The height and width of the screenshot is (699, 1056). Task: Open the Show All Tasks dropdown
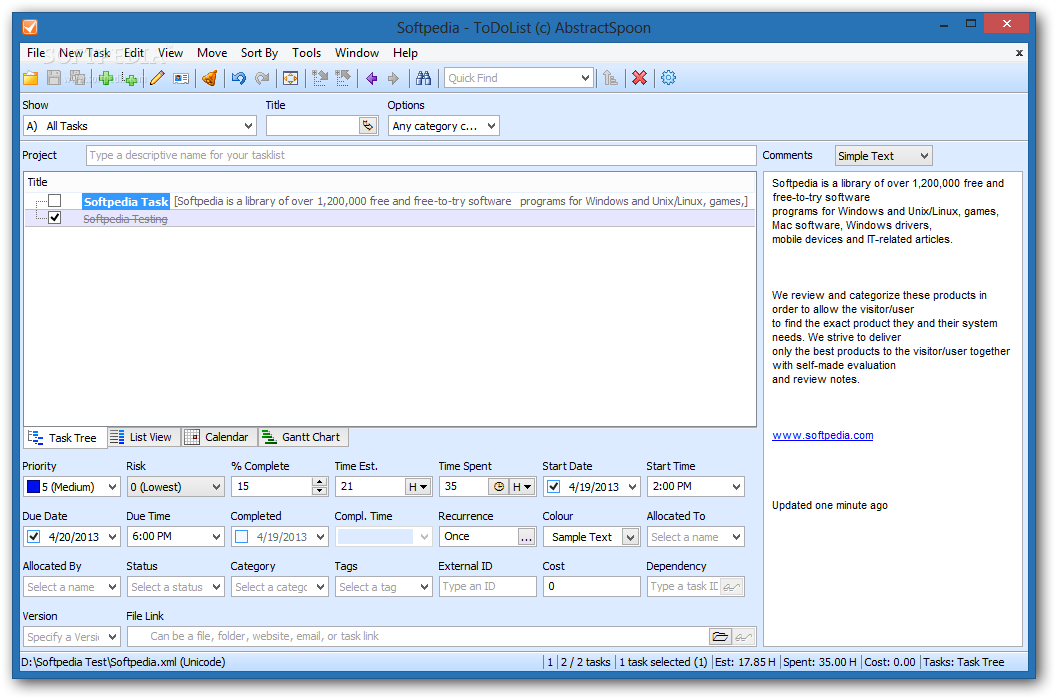tap(139, 126)
